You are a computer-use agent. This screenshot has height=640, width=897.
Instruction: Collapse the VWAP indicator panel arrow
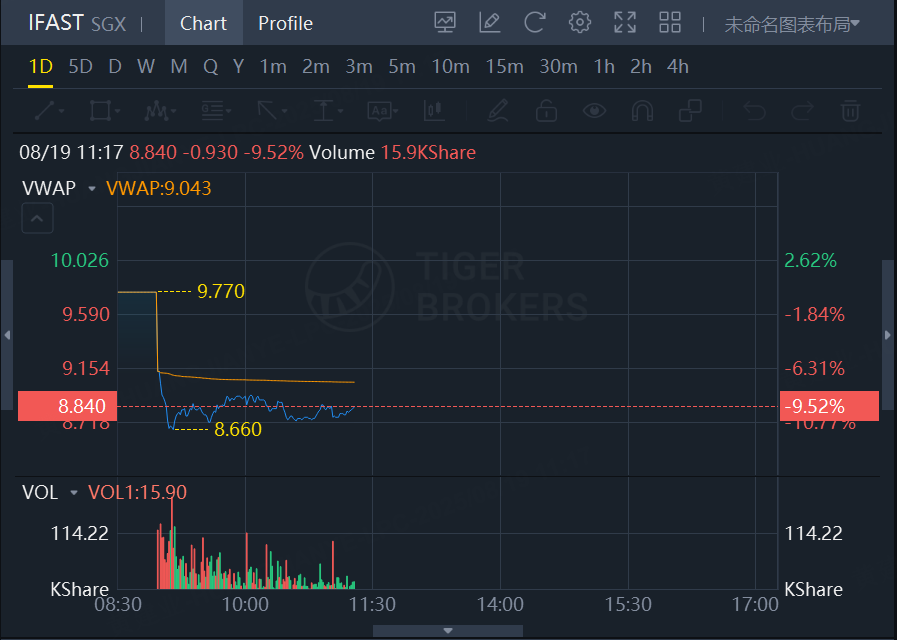tap(38, 219)
